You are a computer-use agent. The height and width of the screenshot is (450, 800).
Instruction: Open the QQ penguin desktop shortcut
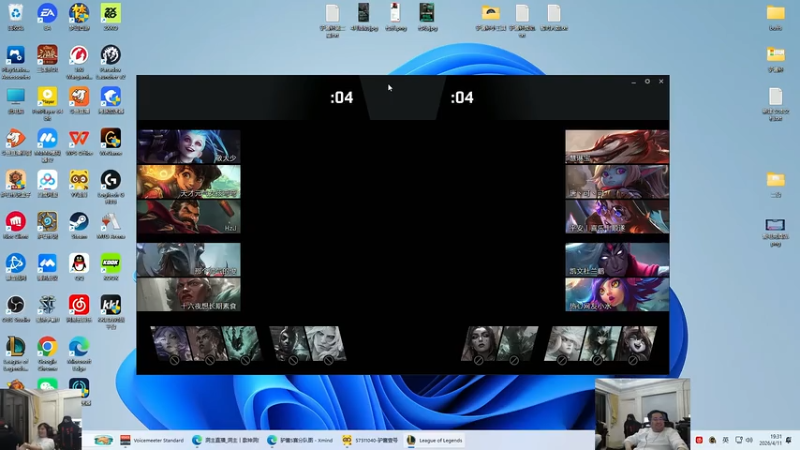click(79, 267)
